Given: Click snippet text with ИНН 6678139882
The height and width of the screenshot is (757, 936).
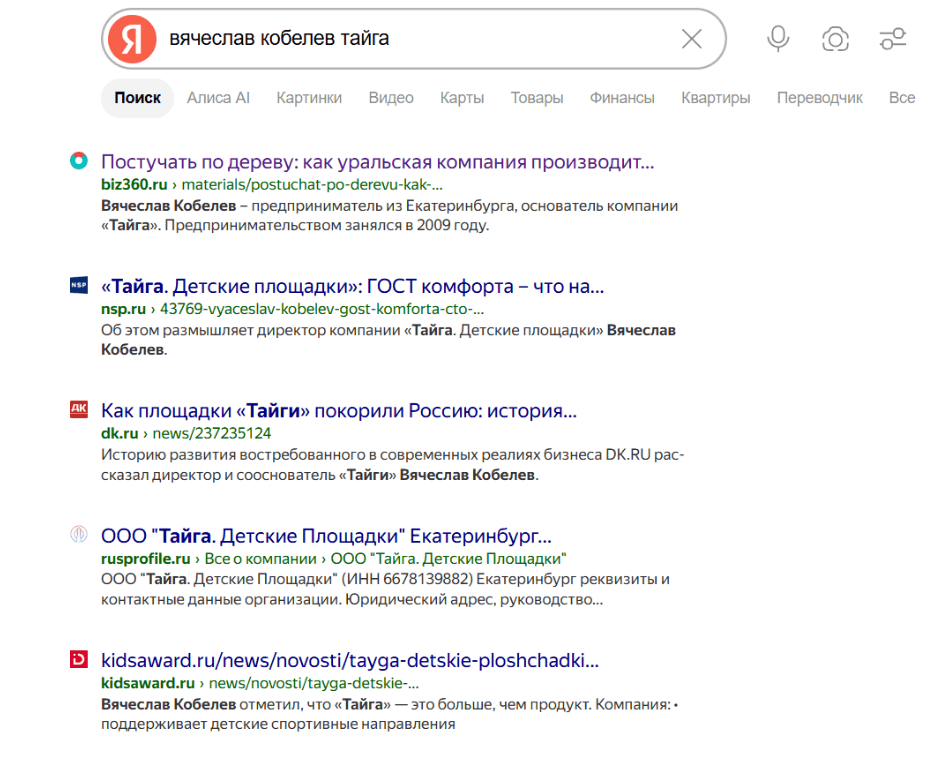Looking at the screenshot, I should pyautogui.click(x=385, y=589).
